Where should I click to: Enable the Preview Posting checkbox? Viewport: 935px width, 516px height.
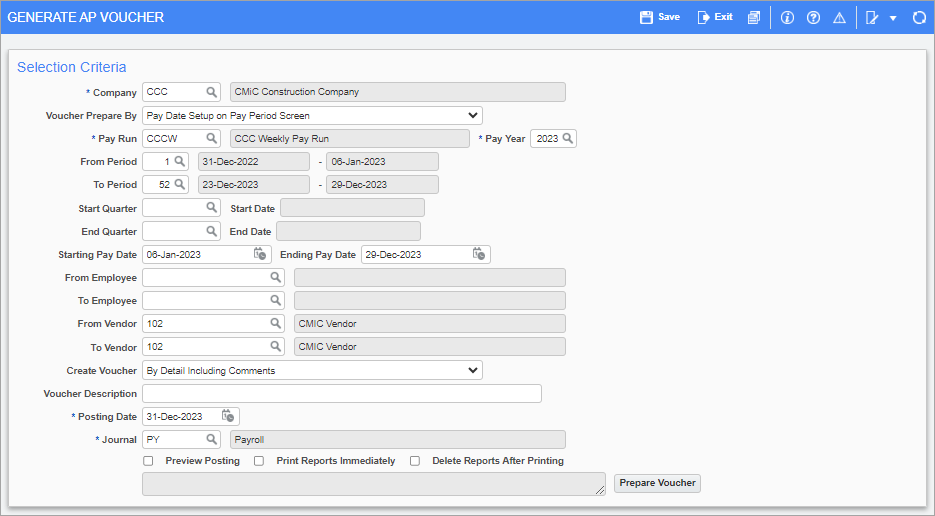tap(148, 461)
